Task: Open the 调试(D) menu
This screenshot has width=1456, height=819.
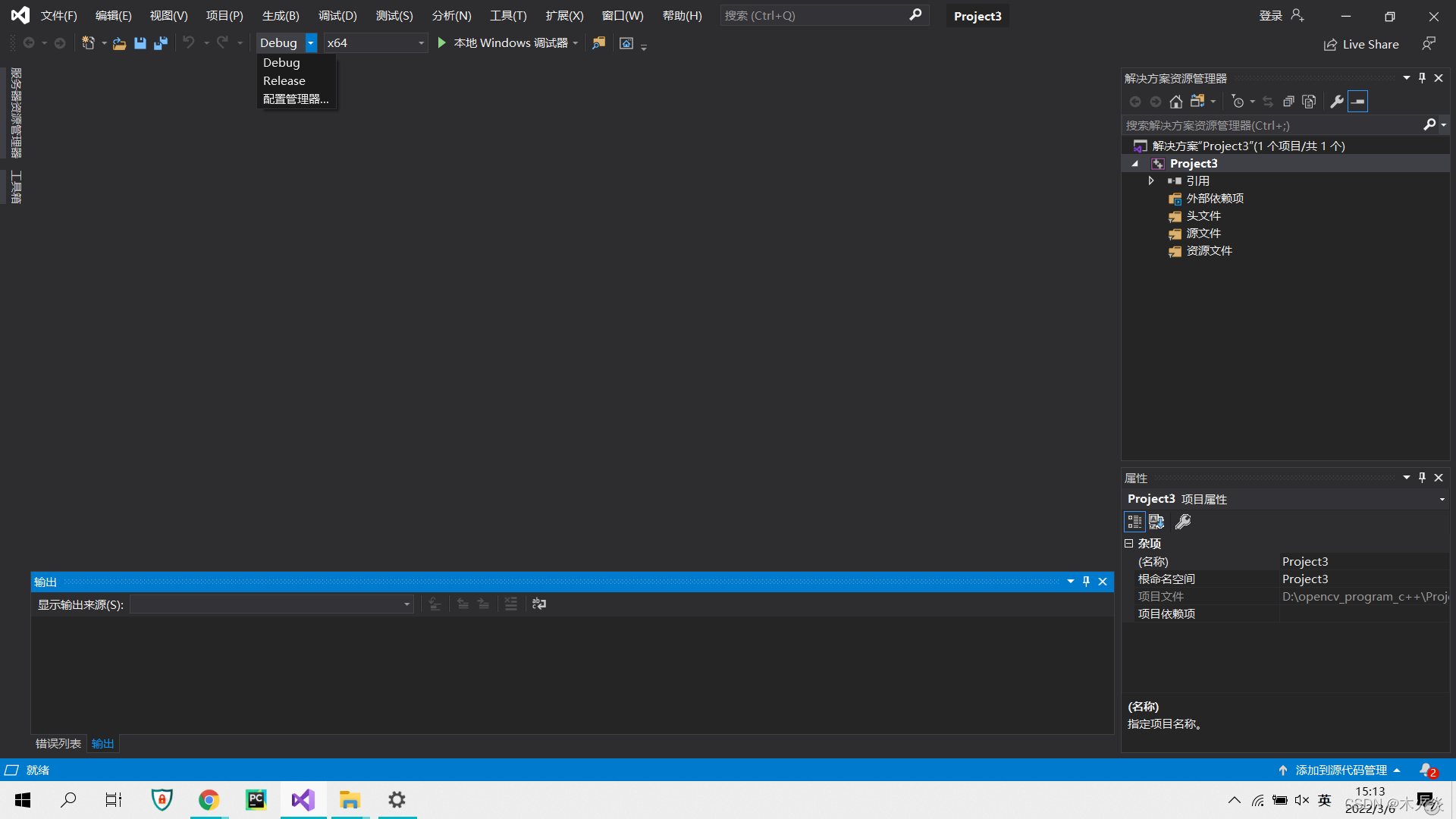Action: [337, 15]
